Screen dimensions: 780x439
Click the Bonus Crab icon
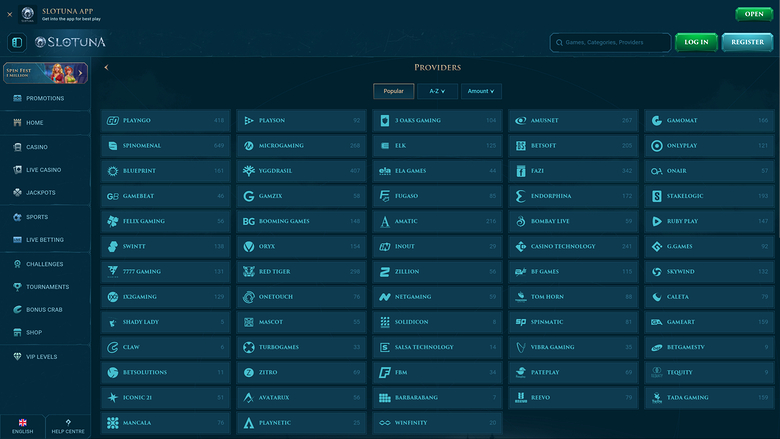point(17,309)
